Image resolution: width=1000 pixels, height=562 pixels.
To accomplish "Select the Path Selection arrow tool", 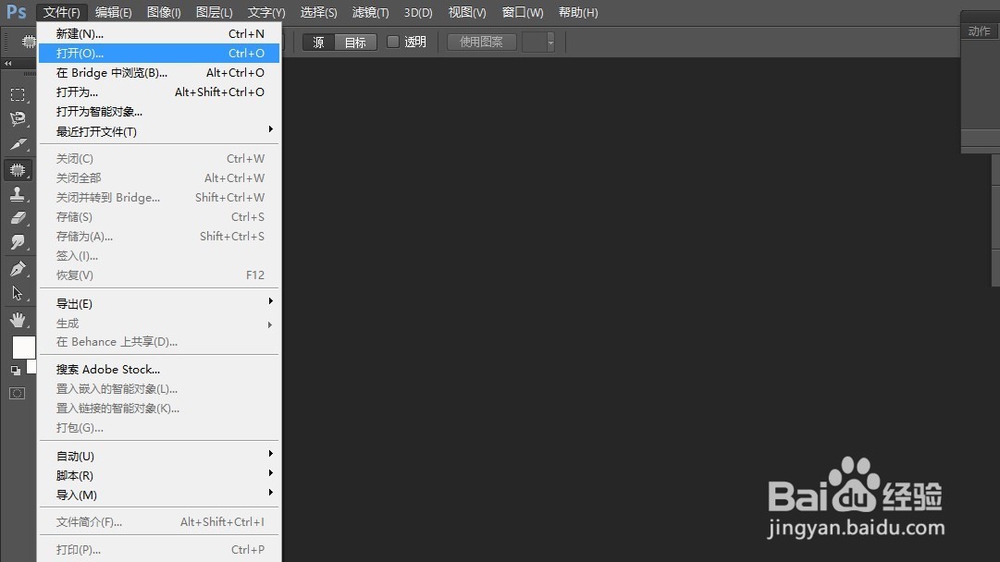I will point(18,293).
